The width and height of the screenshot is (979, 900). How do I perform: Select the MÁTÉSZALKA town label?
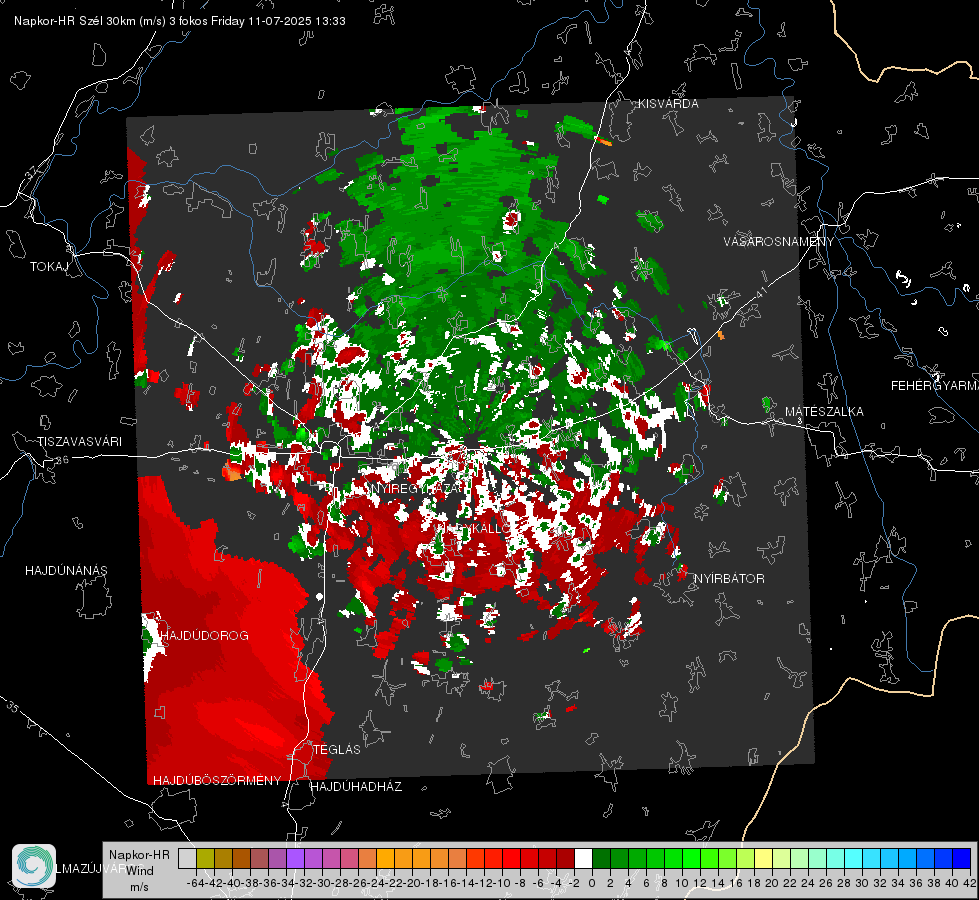coord(824,412)
